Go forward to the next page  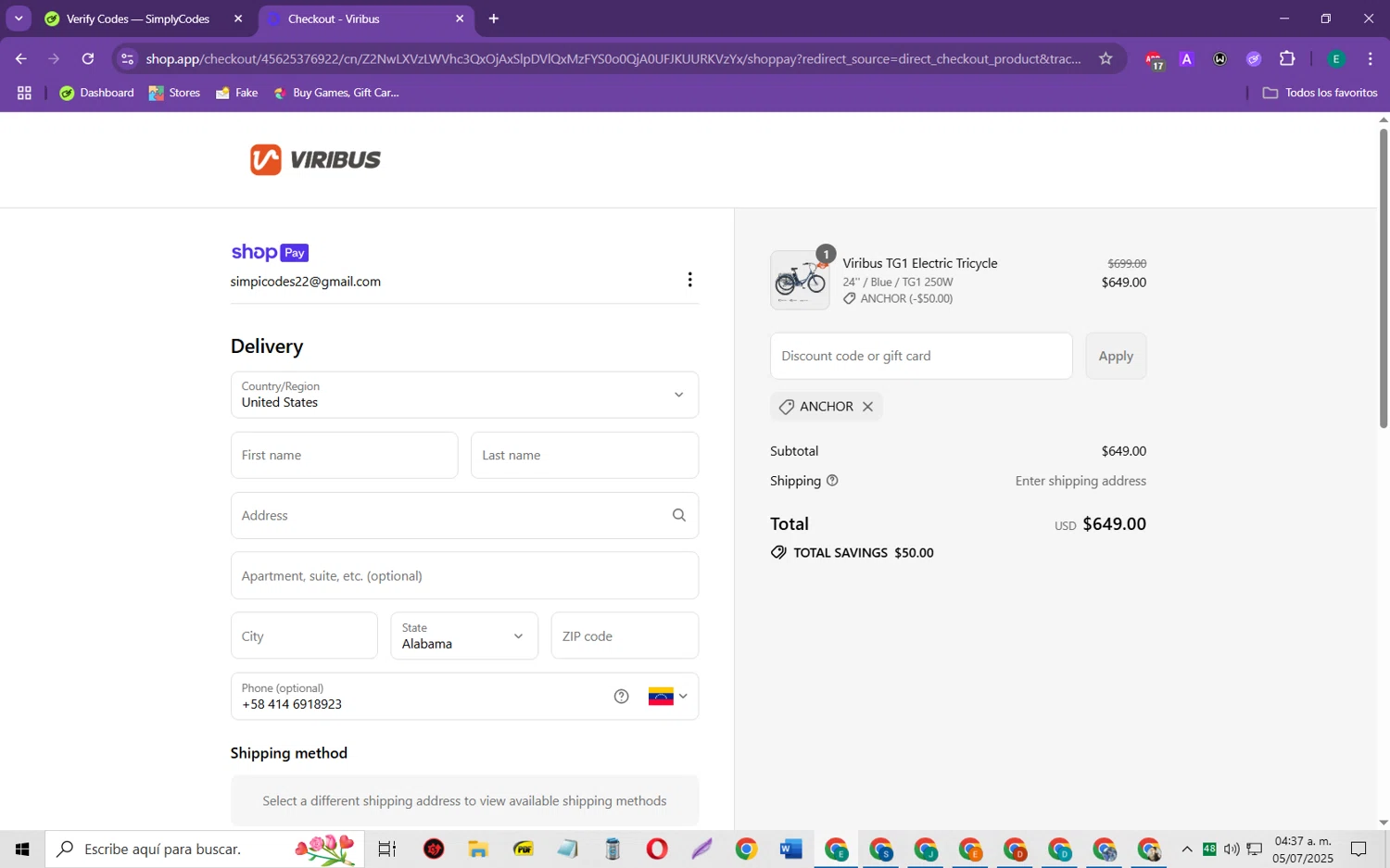click(54, 58)
